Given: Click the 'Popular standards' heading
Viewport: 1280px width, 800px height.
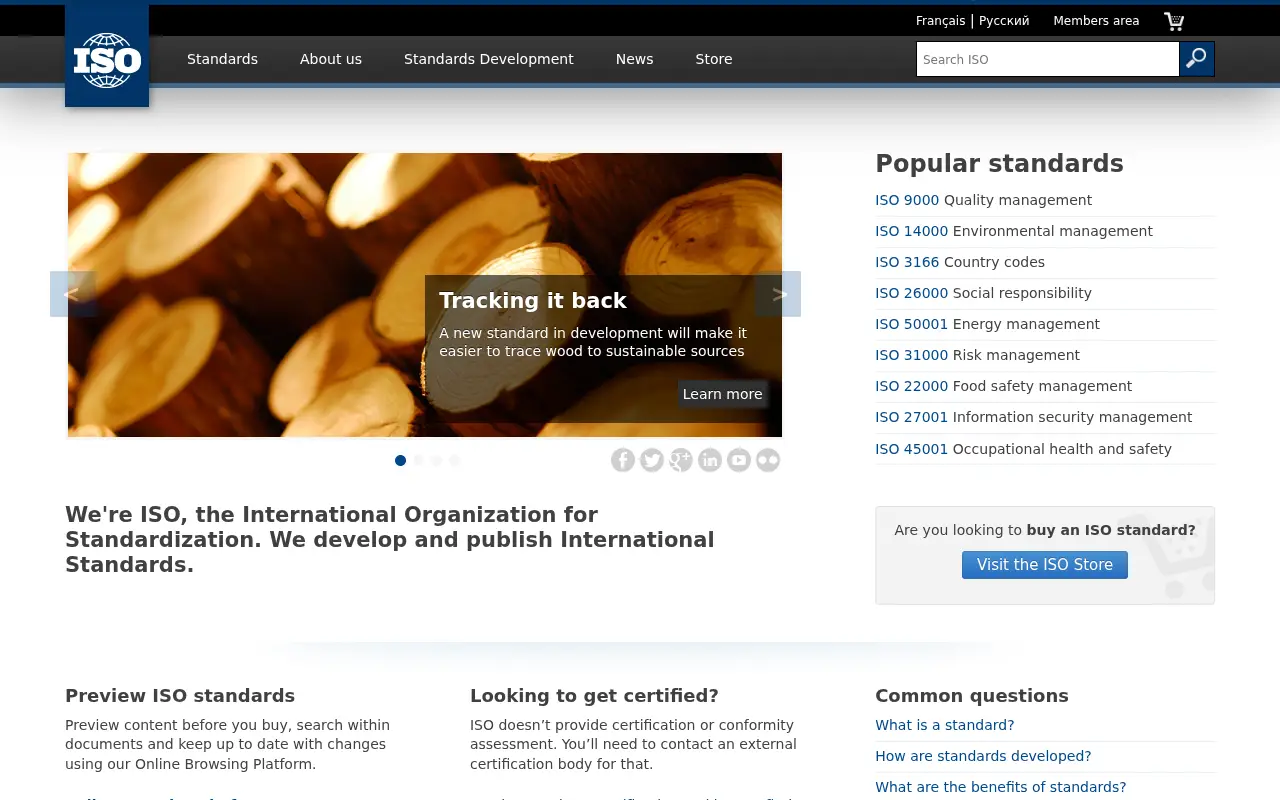Looking at the screenshot, I should point(999,164).
